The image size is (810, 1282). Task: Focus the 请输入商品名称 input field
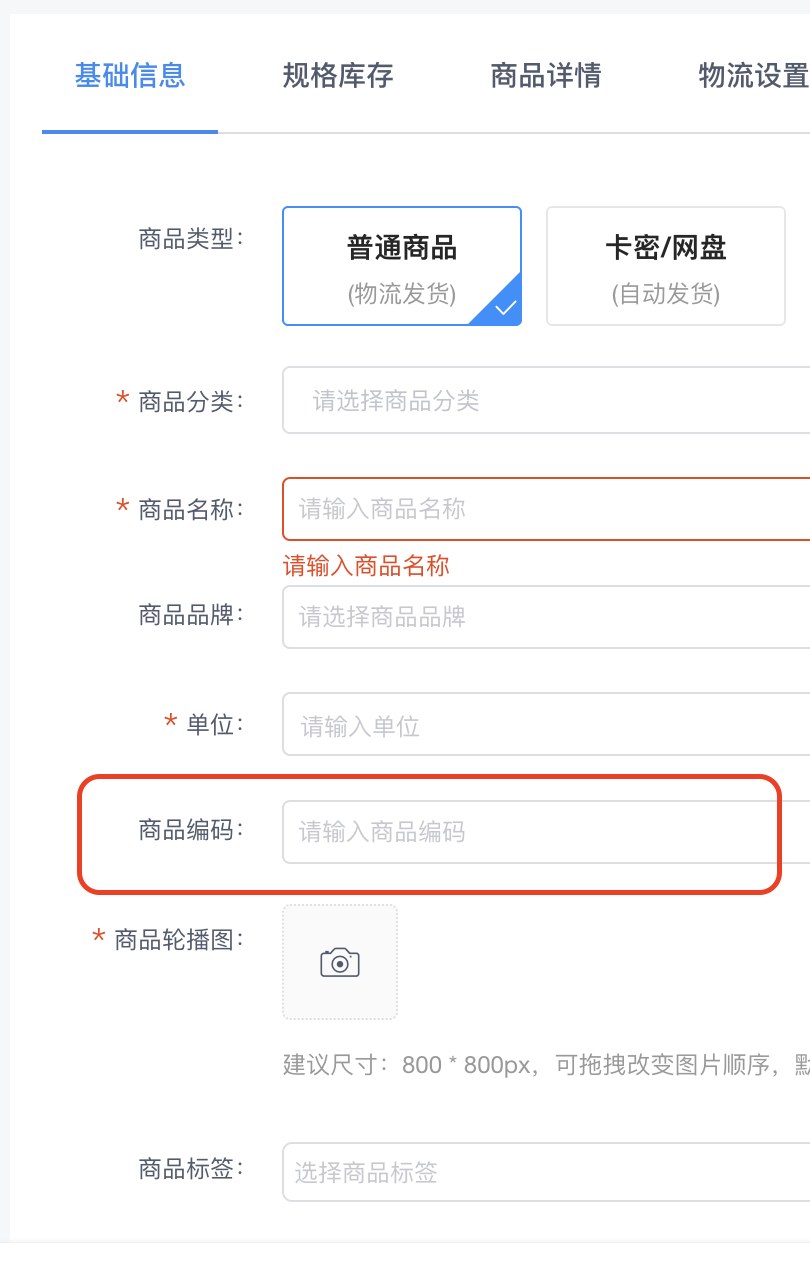(x=546, y=509)
